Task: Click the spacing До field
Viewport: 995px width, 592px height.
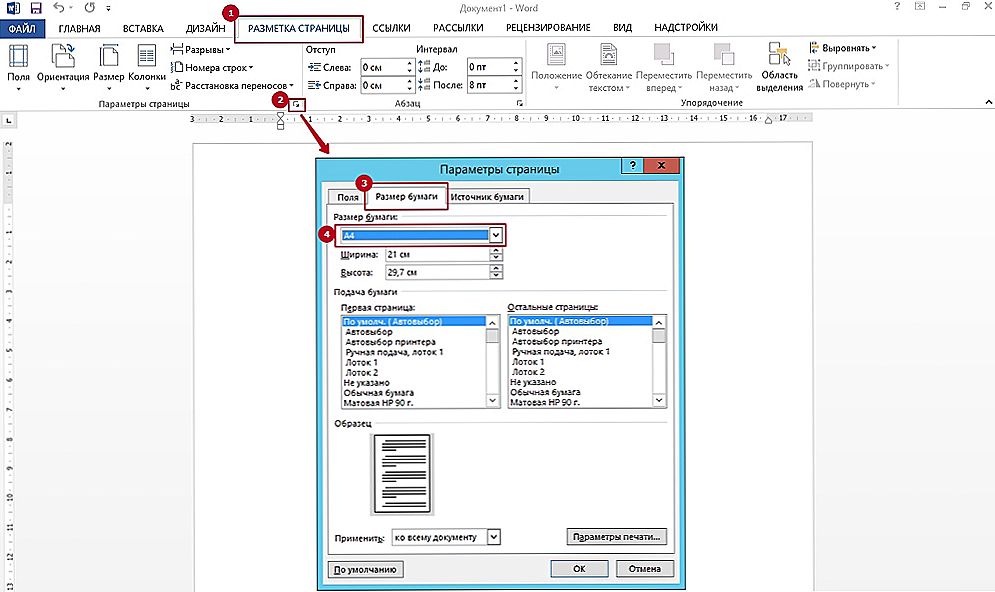Action: pyautogui.click(x=489, y=67)
